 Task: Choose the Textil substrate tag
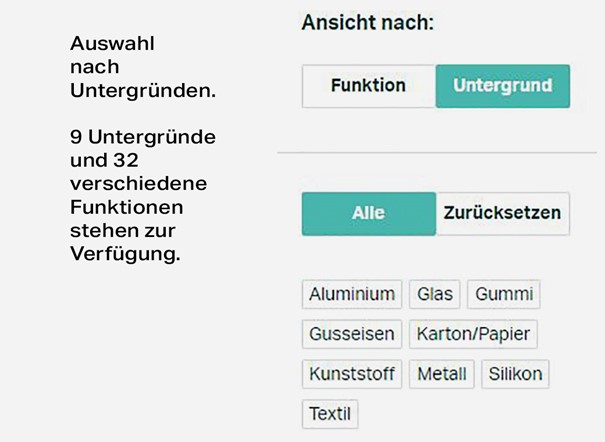coord(330,414)
